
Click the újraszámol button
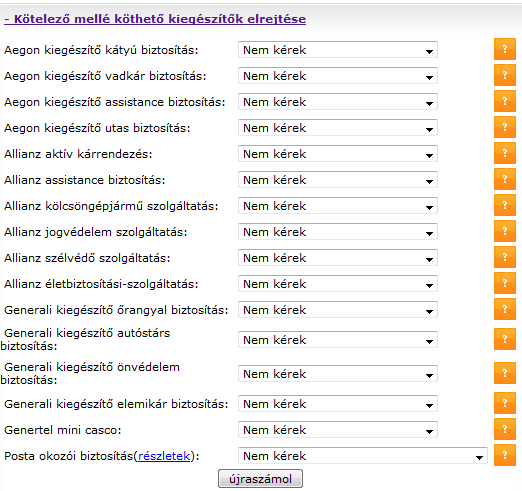pyautogui.click(x=260, y=479)
